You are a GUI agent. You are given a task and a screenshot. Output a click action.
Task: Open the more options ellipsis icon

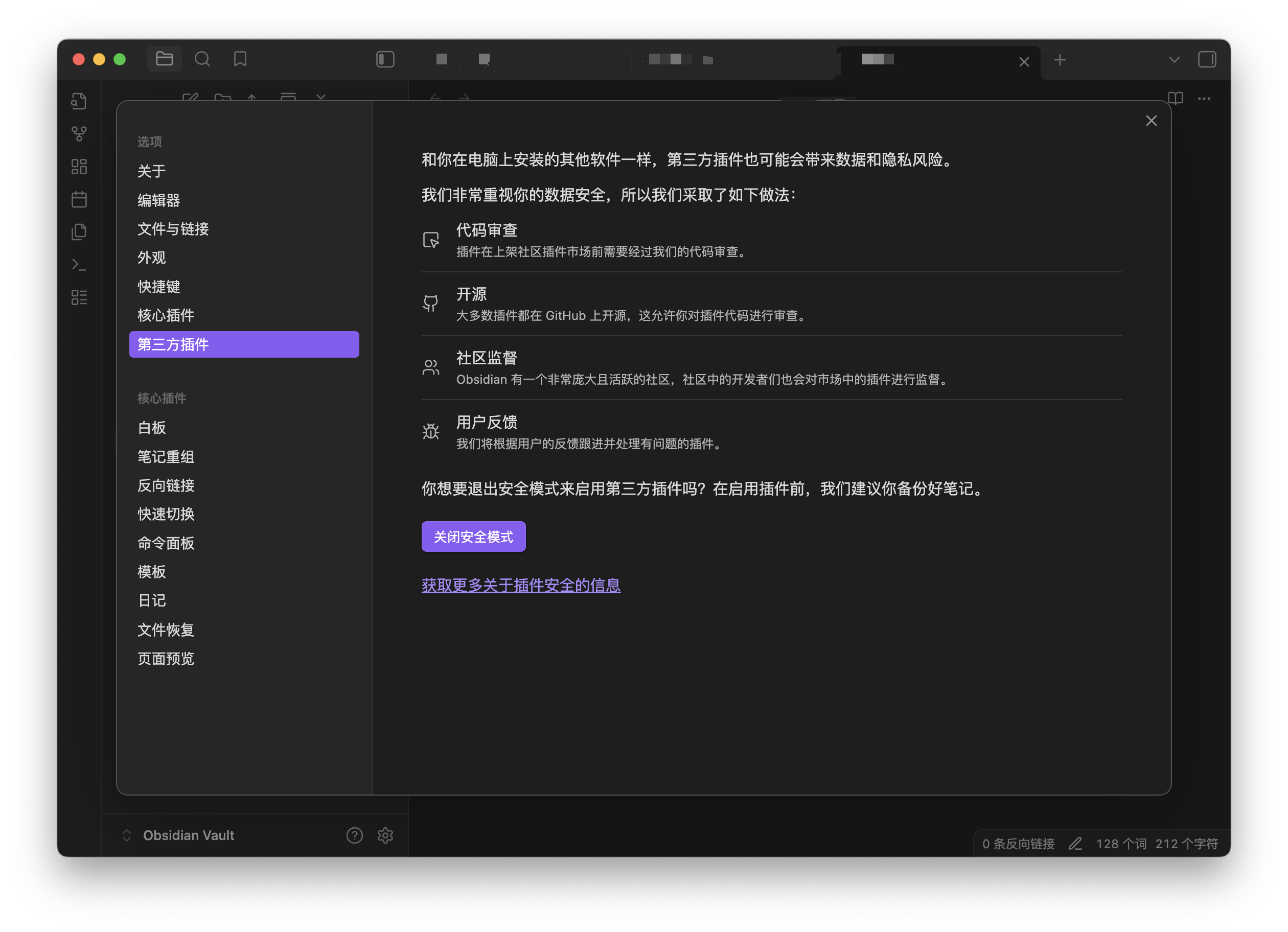[x=1203, y=98]
